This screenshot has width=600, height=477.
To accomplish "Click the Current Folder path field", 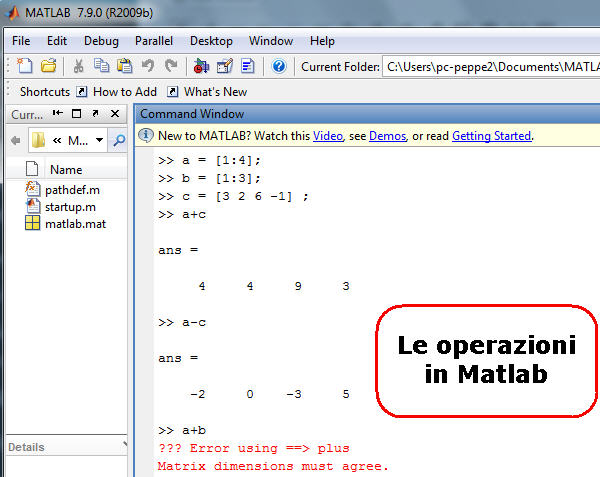I will (491, 67).
